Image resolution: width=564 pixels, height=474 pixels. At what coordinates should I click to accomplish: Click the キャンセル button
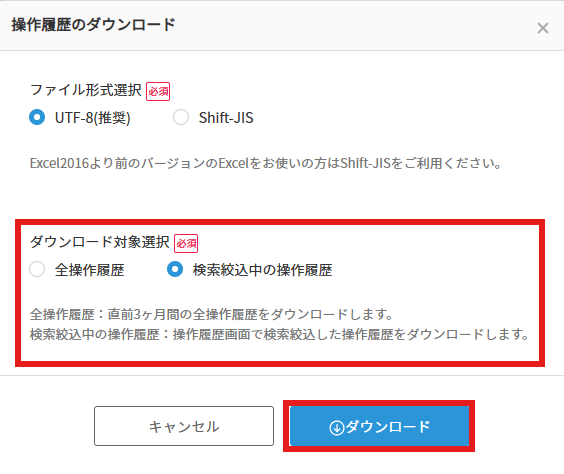pyautogui.click(x=184, y=426)
